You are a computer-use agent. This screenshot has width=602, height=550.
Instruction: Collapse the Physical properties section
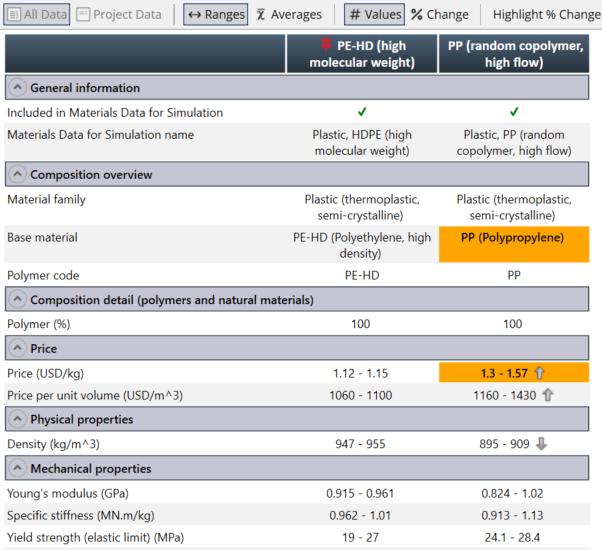tap(18, 419)
